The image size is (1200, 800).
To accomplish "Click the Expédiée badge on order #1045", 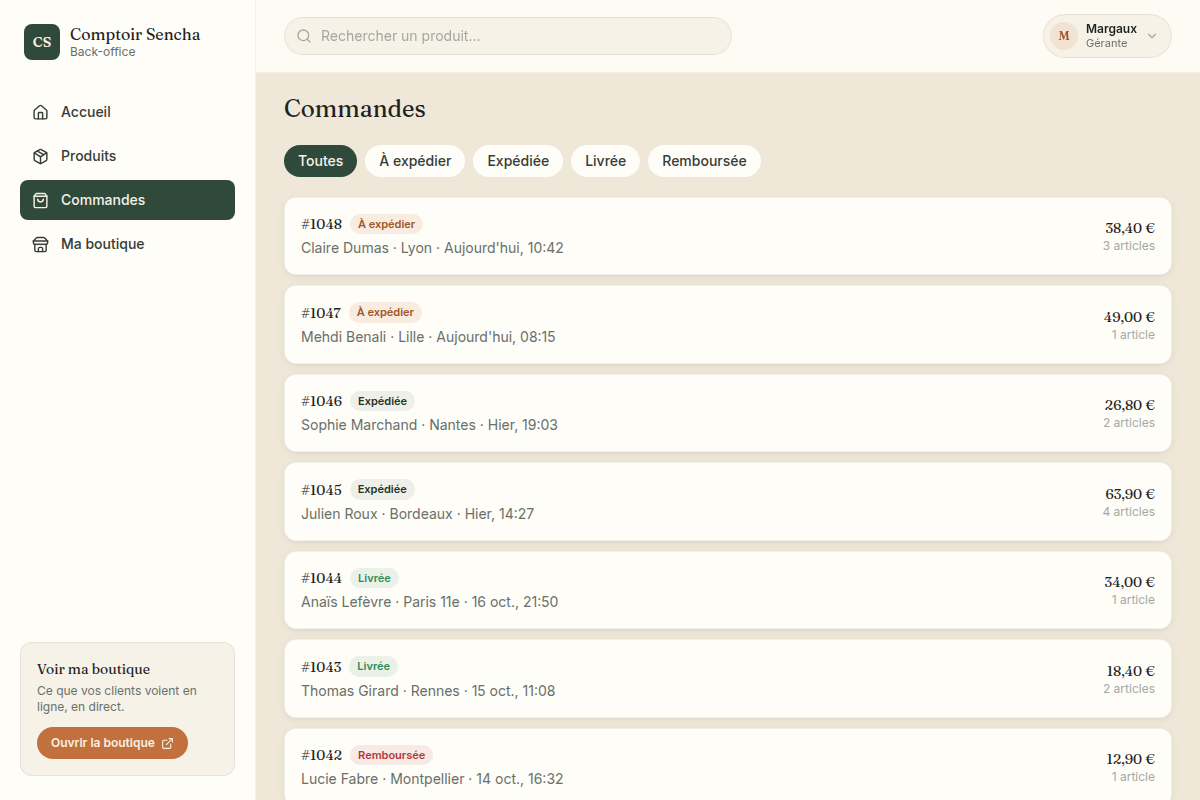I will click(x=382, y=489).
